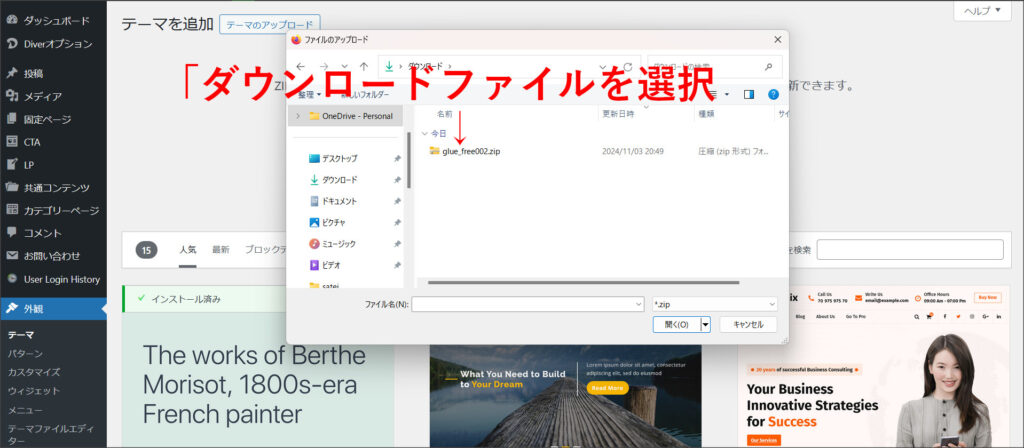Click the dashboard icon in WordPress sidebar

point(12,20)
